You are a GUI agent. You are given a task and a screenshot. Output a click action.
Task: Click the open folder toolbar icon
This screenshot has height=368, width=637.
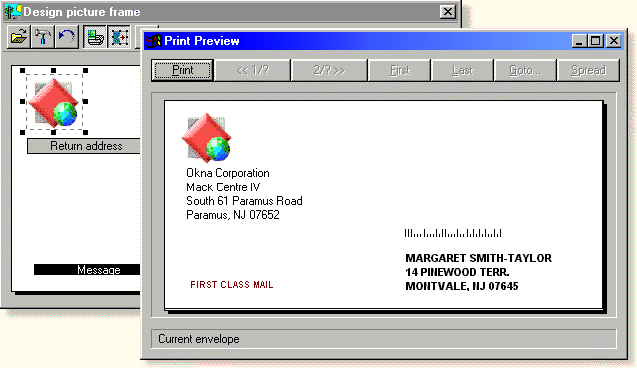pyautogui.click(x=19, y=37)
